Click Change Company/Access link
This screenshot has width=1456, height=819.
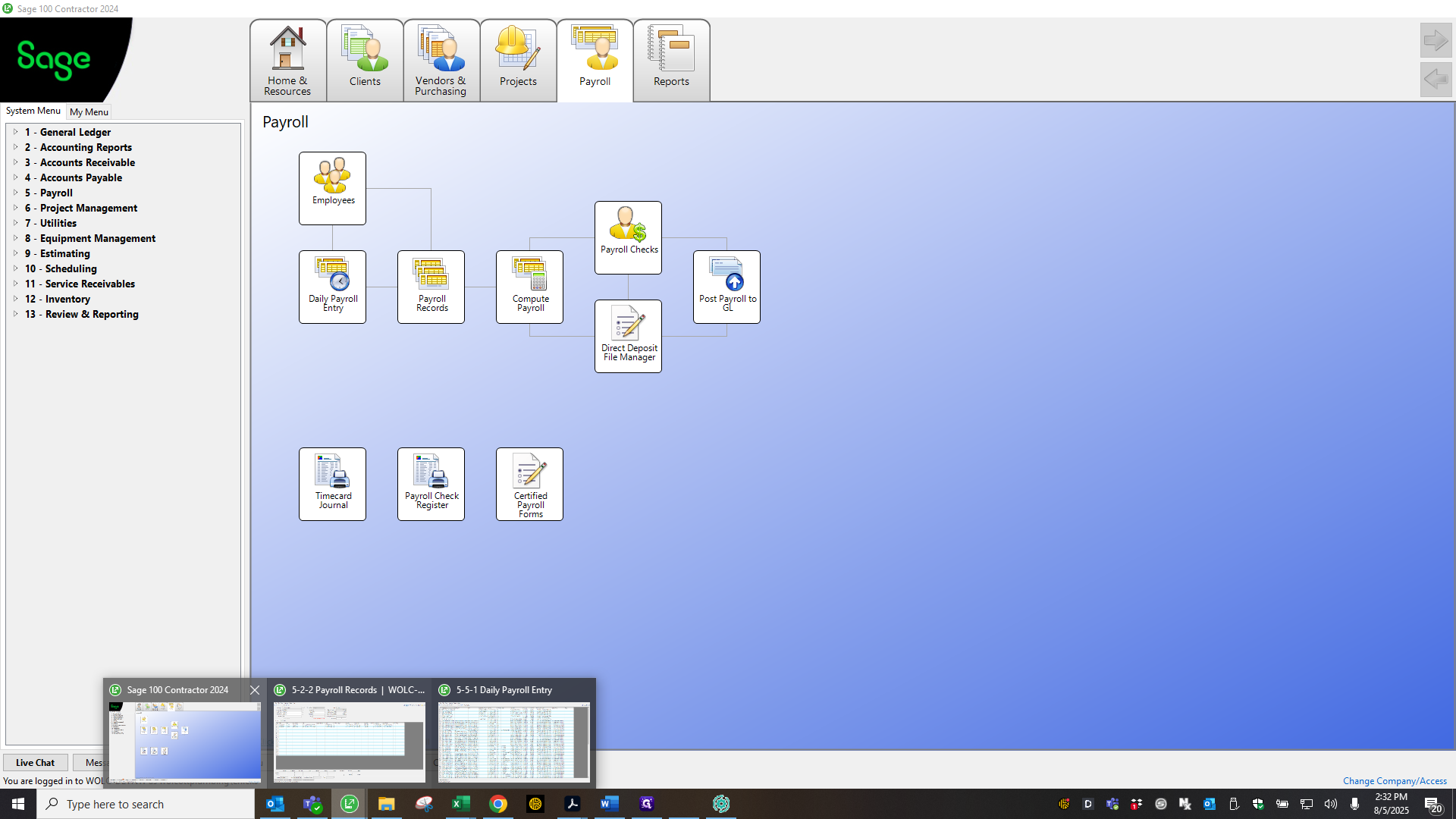(x=1395, y=781)
